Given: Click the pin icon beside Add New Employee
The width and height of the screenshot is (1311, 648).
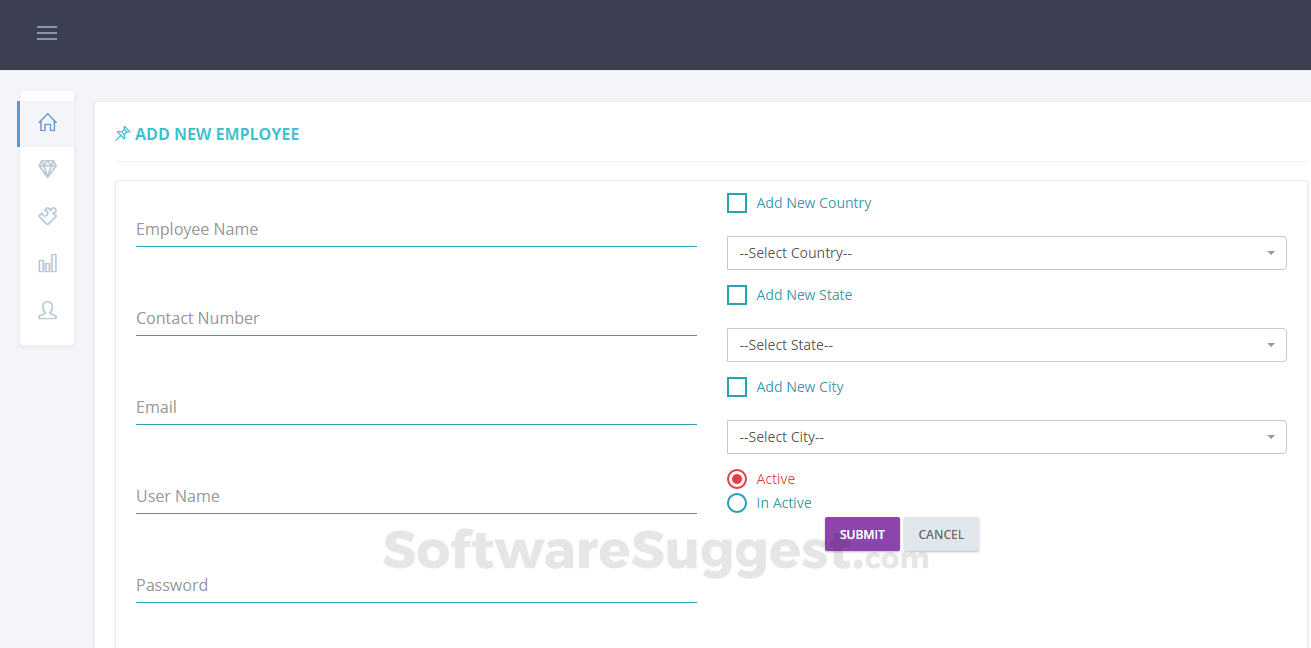Looking at the screenshot, I should click(123, 134).
